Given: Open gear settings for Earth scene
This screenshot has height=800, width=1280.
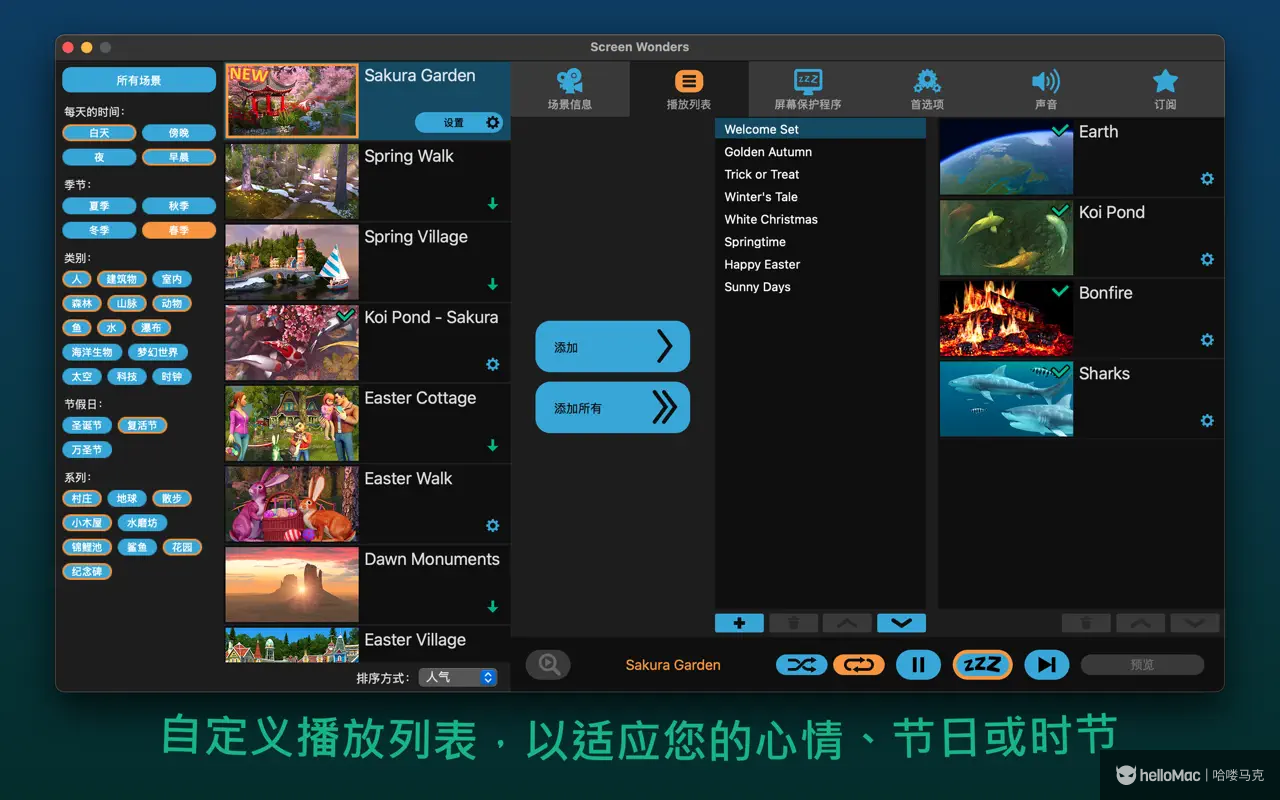Looking at the screenshot, I should pyautogui.click(x=1207, y=179).
